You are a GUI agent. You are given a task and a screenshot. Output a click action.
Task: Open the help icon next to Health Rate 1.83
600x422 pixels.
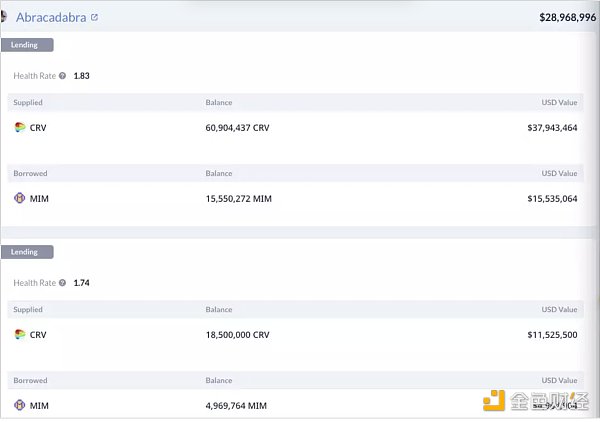[x=62, y=76]
